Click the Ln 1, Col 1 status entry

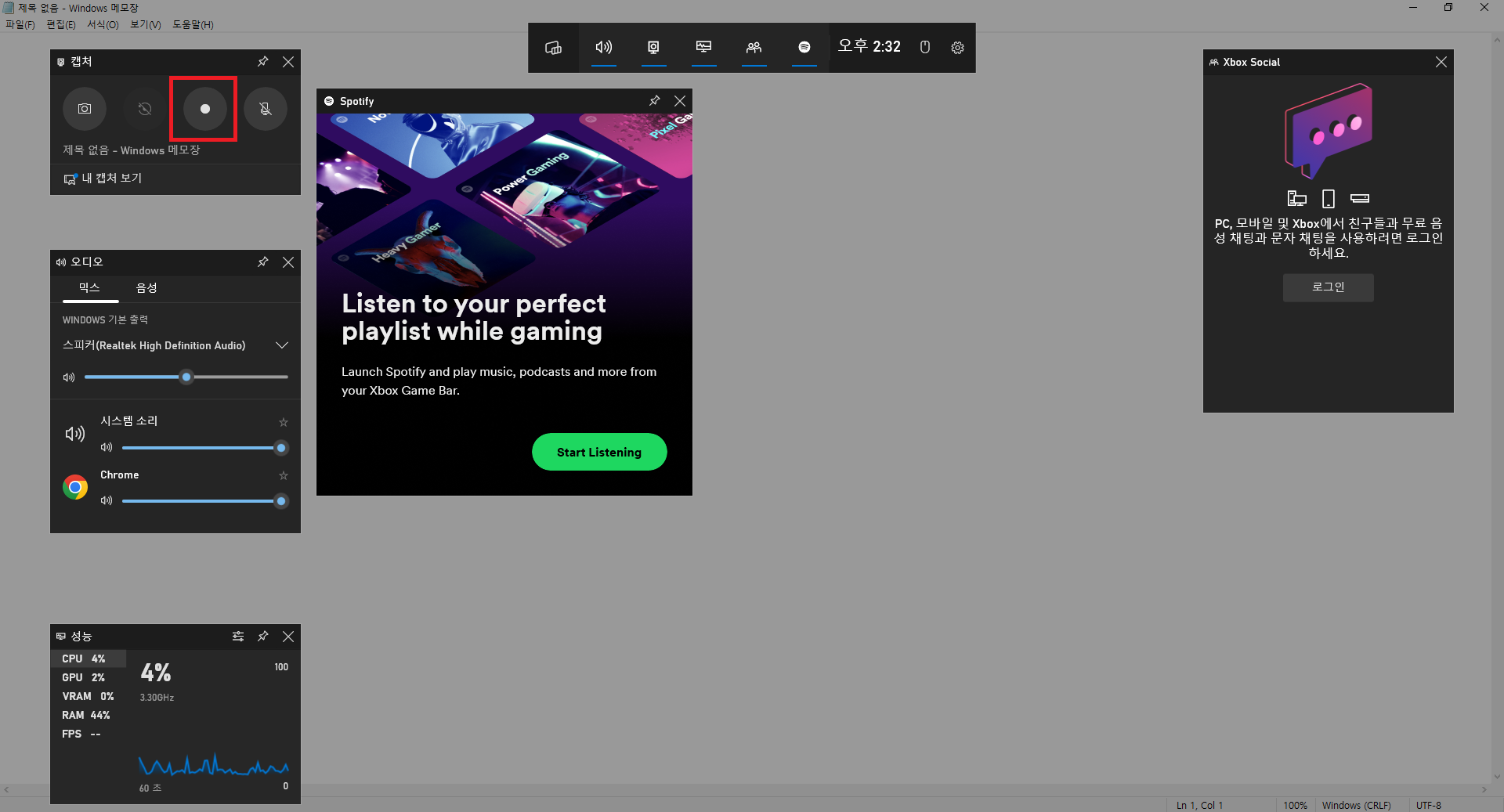1199,805
